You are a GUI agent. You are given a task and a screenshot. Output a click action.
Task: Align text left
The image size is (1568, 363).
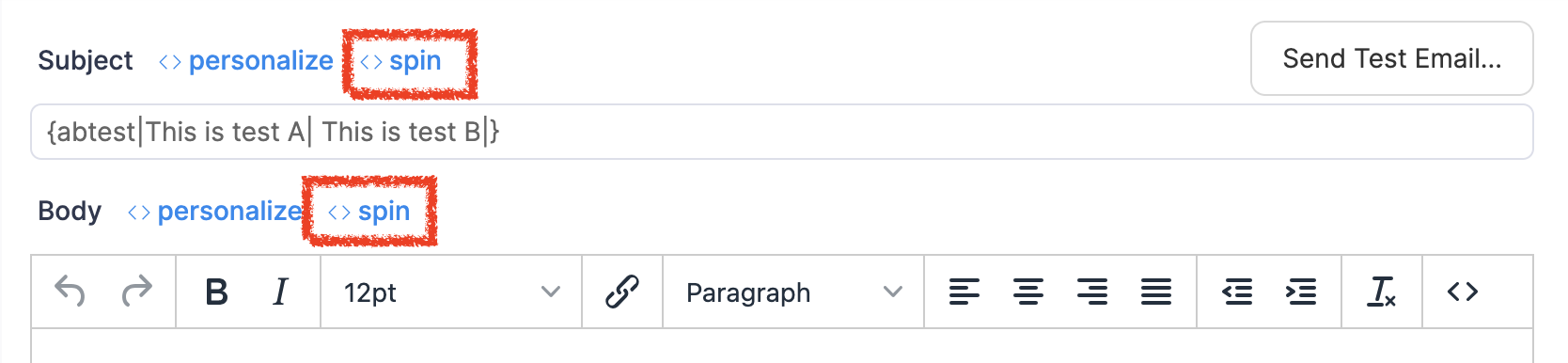click(964, 292)
